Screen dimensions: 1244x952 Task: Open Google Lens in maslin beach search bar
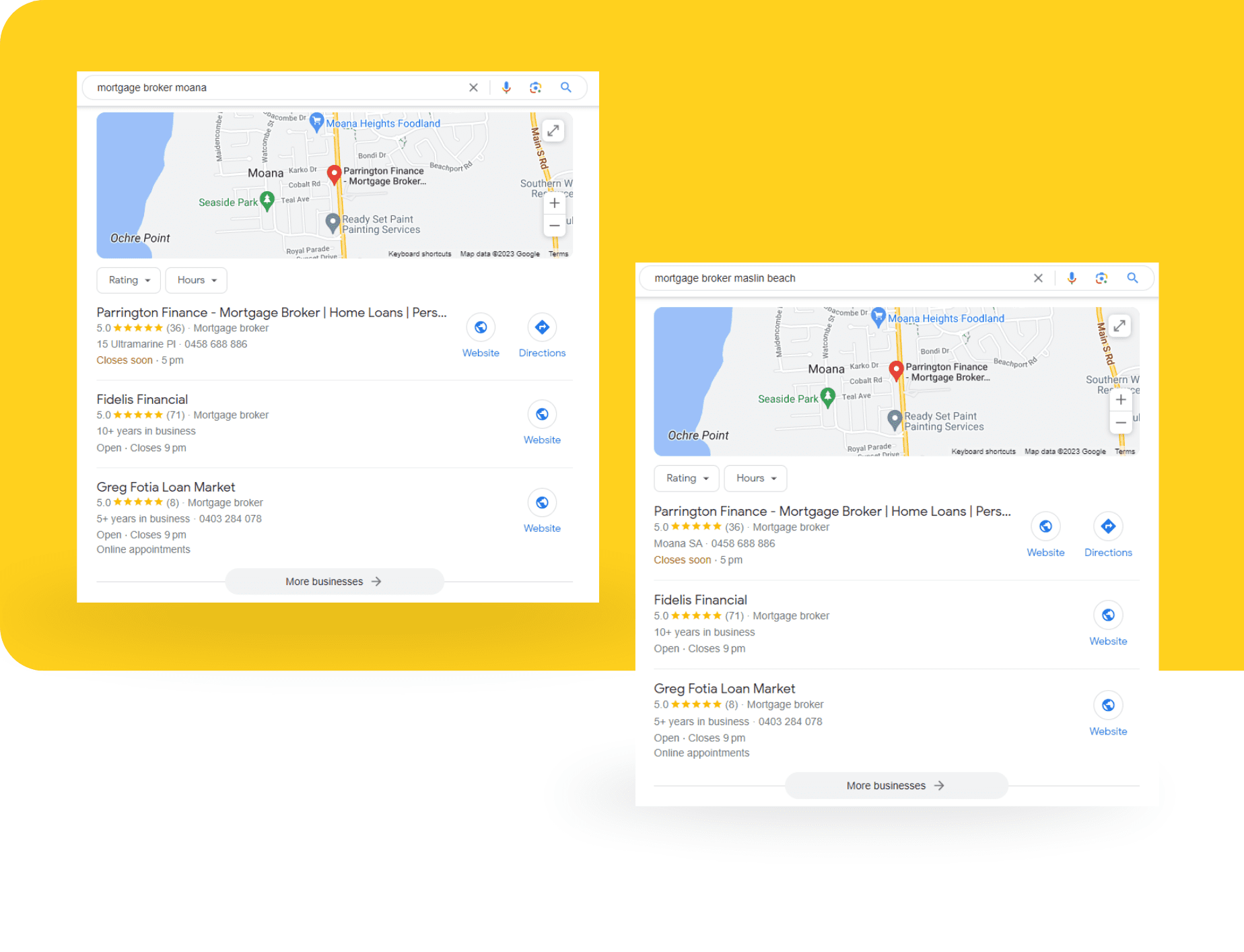click(x=1101, y=278)
